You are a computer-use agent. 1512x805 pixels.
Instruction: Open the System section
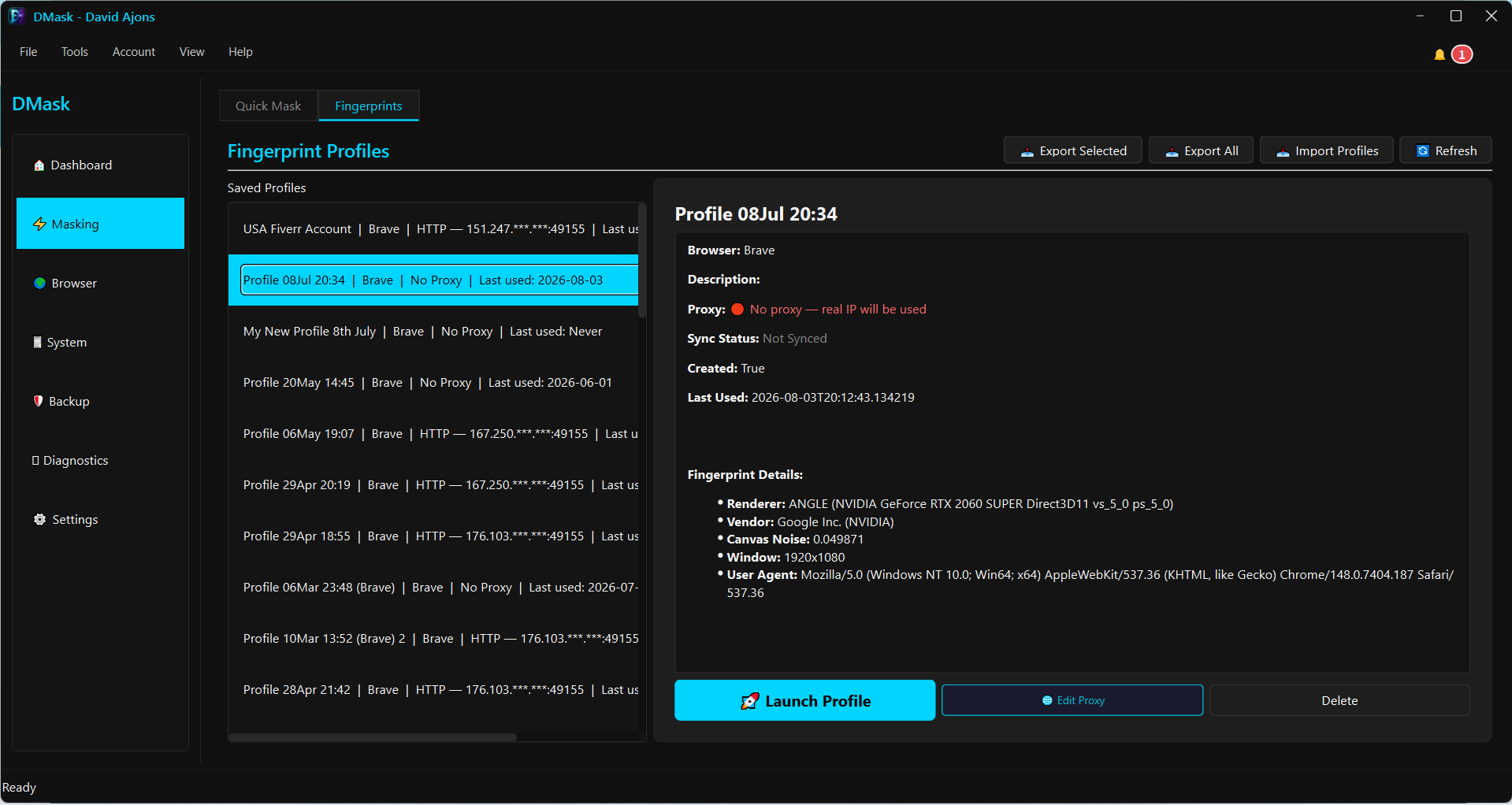click(100, 343)
